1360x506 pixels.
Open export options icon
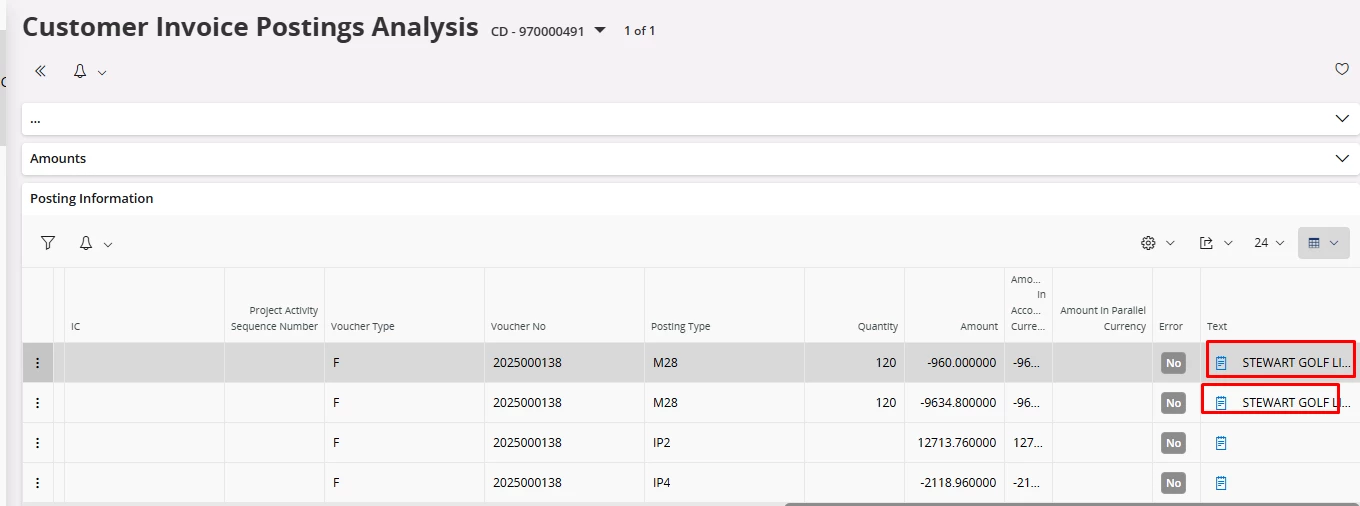(x=1206, y=243)
